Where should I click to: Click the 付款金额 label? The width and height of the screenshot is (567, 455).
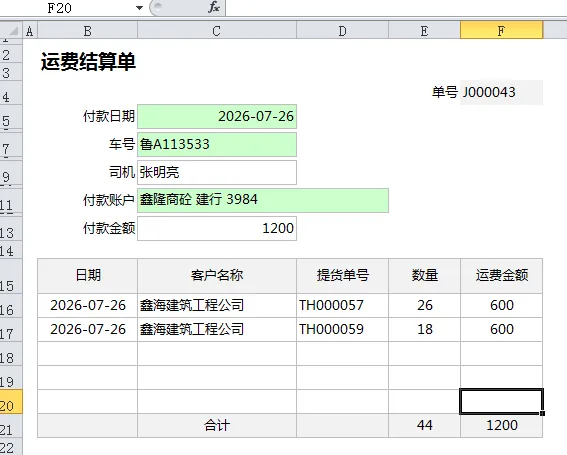point(109,228)
